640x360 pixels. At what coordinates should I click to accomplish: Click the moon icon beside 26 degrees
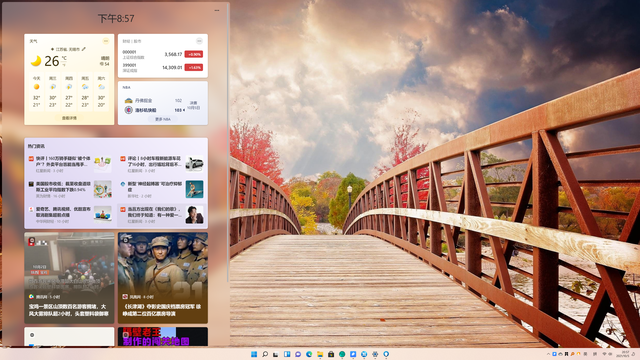[36, 61]
